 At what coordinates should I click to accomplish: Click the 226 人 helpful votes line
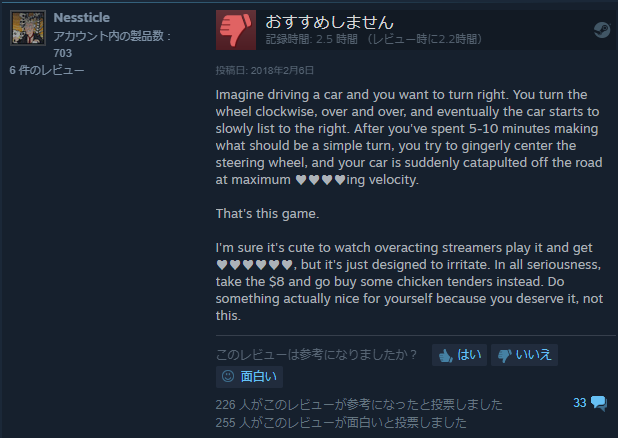[359, 405]
